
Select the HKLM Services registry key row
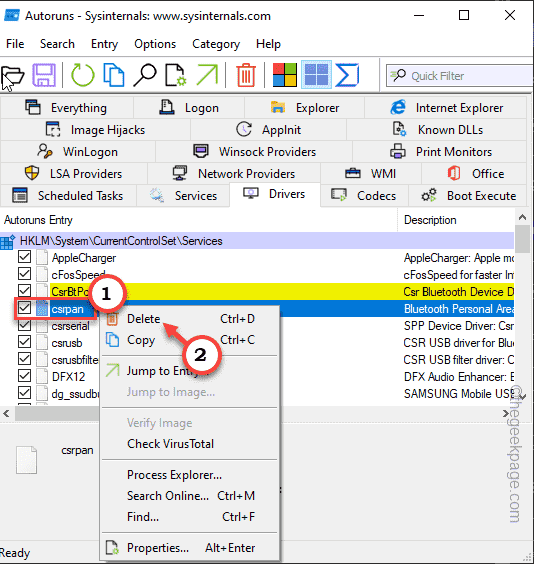(x=257, y=241)
